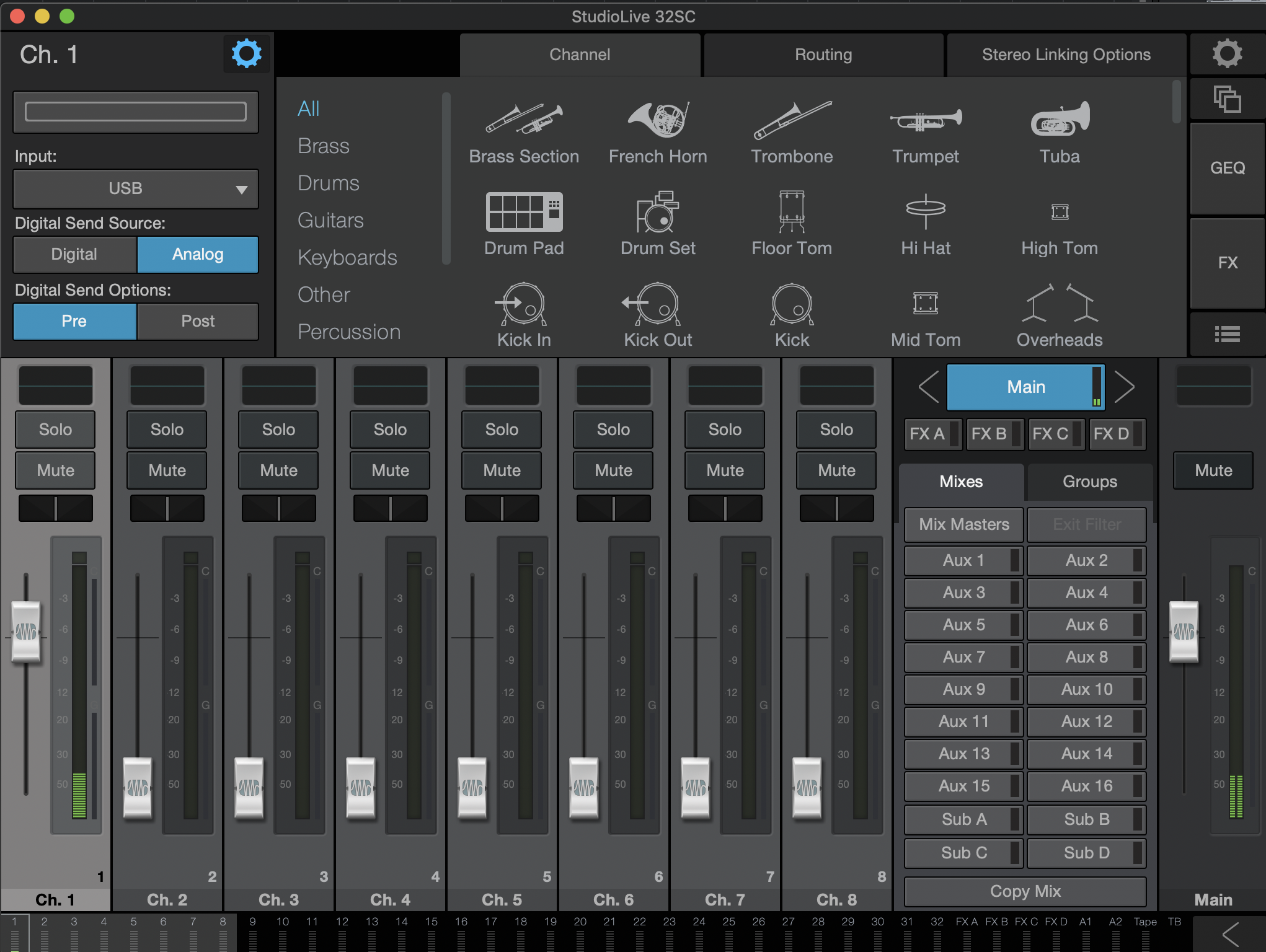Click the Ch. 1 fader handle
1266x952 pixels.
pos(26,631)
